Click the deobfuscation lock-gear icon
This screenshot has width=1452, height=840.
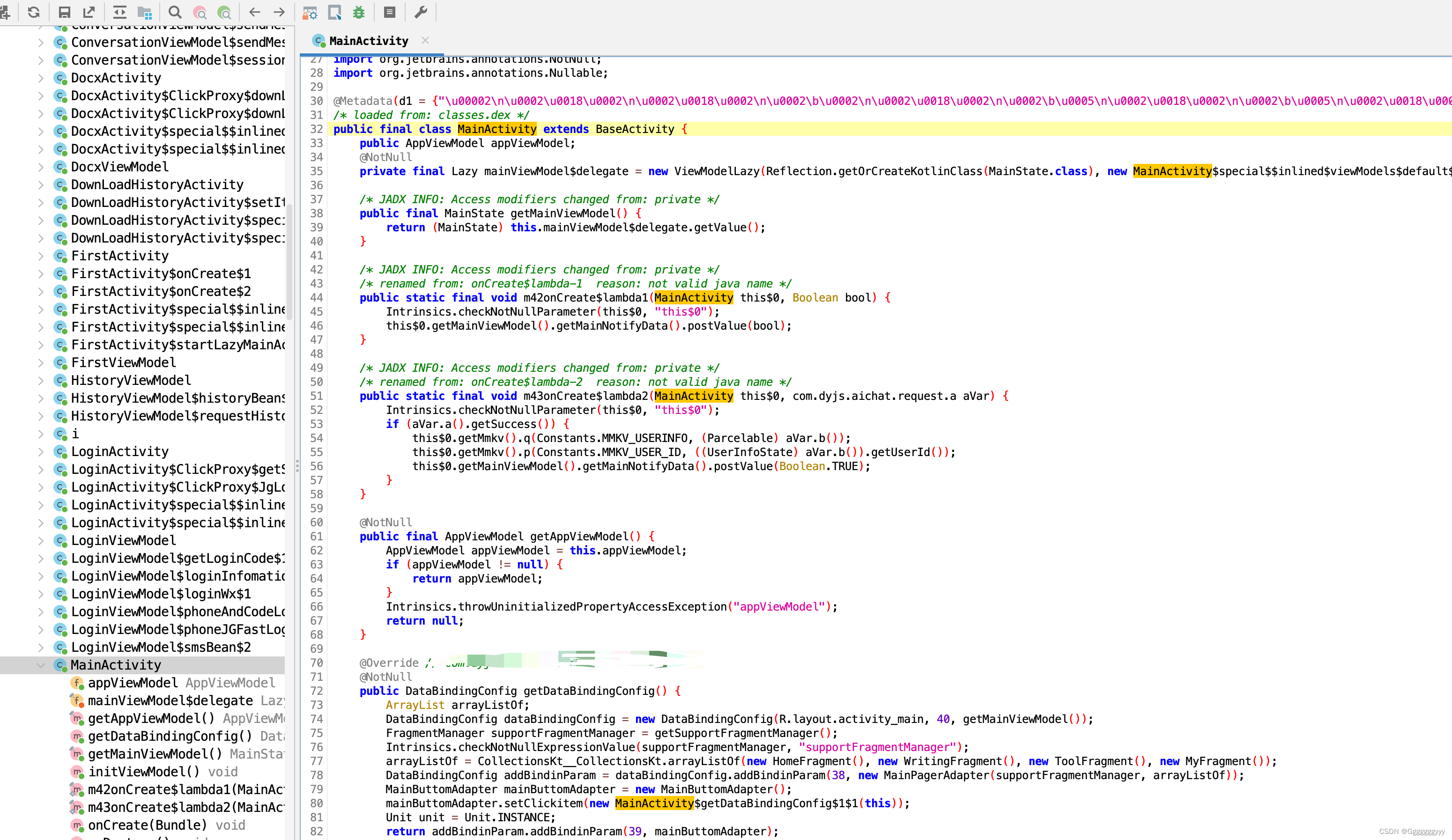[310, 12]
